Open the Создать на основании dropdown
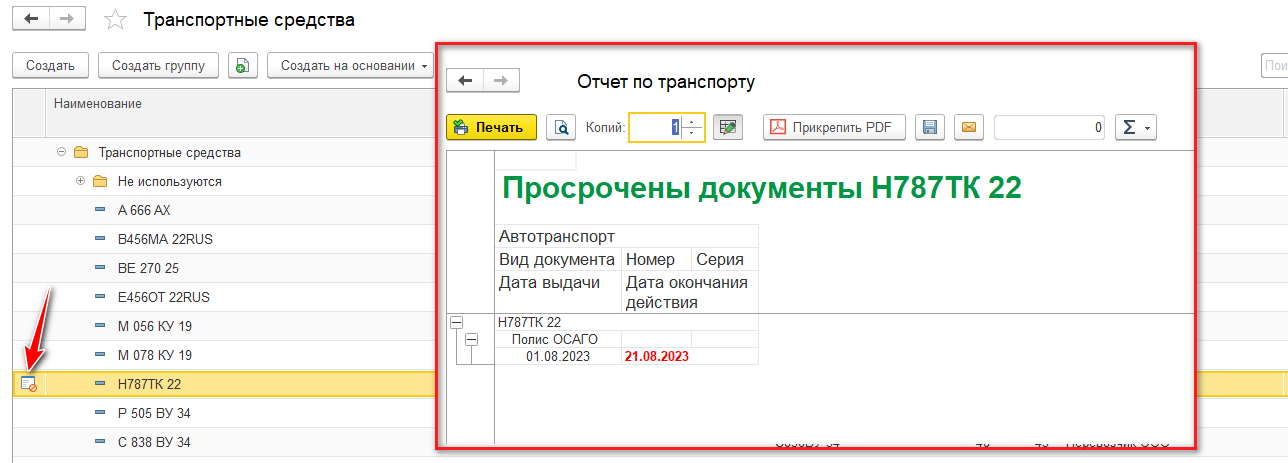The width and height of the screenshot is (1288, 463). [350, 66]
